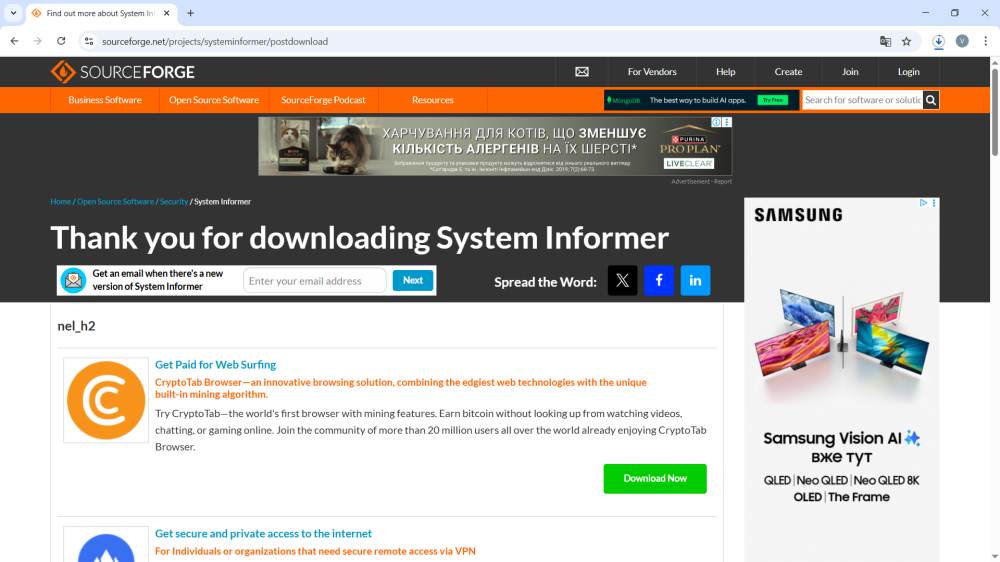The image size is (1000, 562).
Task: Click the AdChoices icon on Samsung ad
Action: pos(923,203)
